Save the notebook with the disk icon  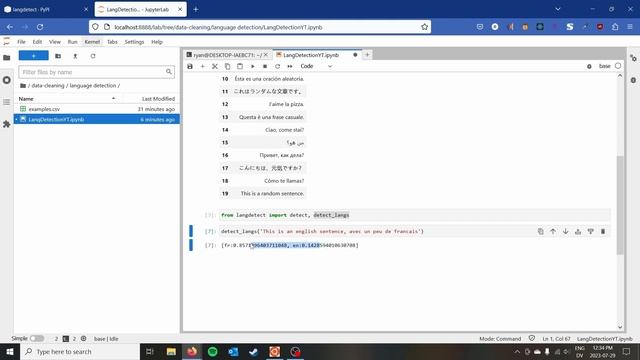click(x=190, y=66)
